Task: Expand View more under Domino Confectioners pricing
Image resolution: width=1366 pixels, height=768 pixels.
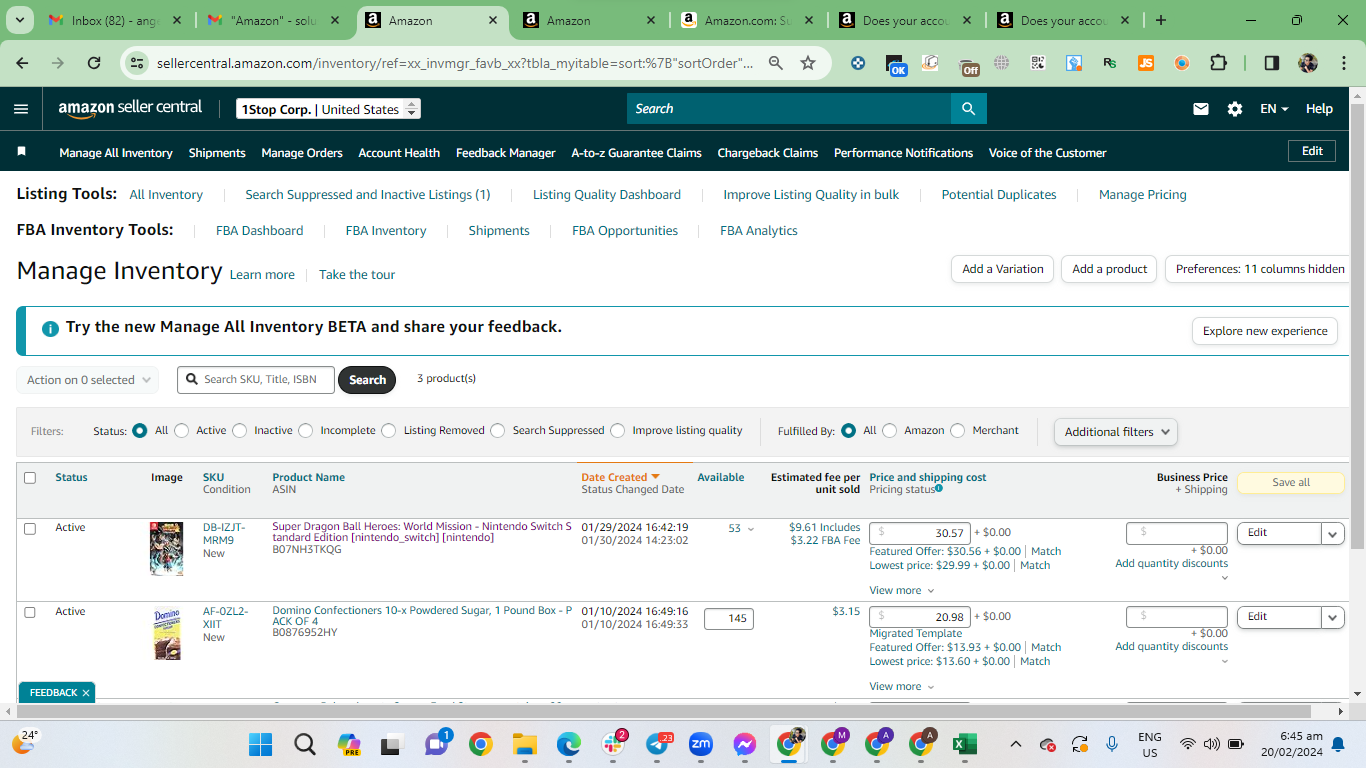Action: 902,687
